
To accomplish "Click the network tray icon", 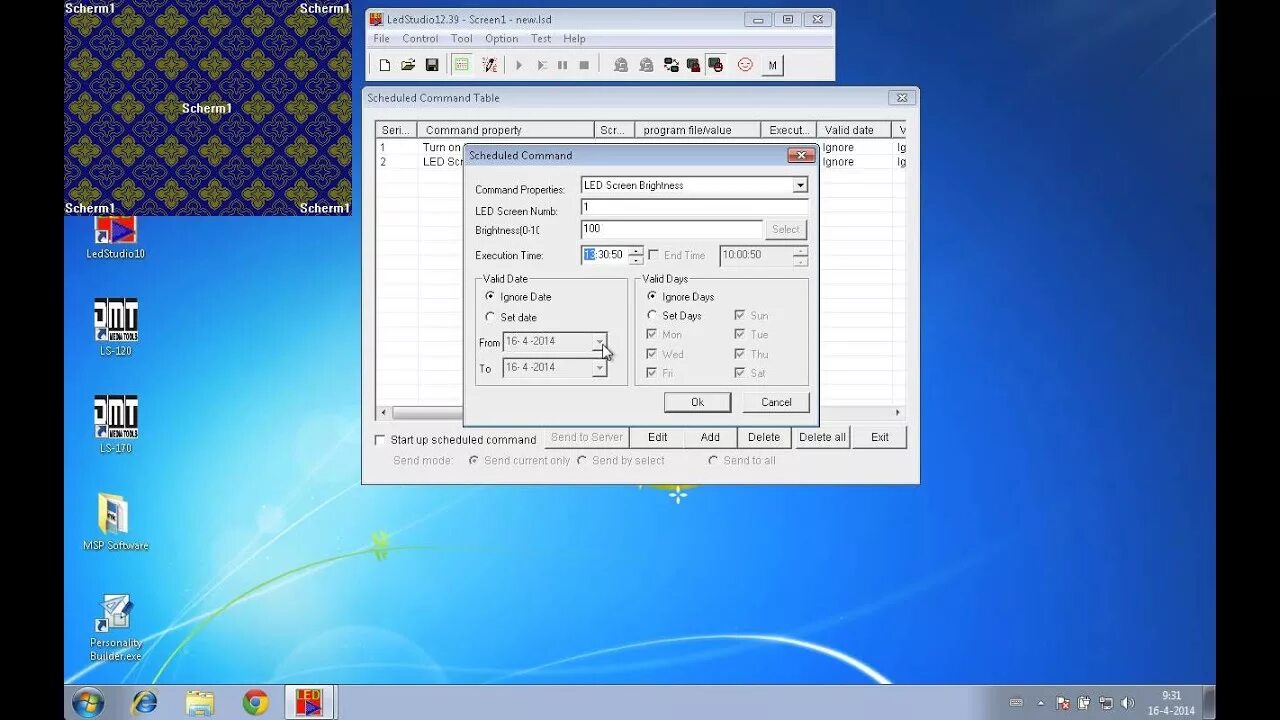I will (1106, 703).
